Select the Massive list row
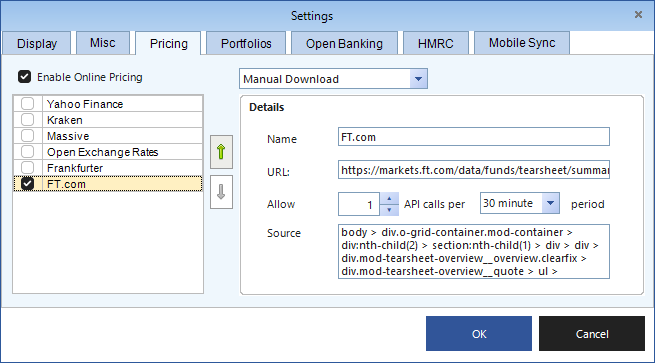The width and height of the screenshot is (655, 363). click(x=108, y=136)
